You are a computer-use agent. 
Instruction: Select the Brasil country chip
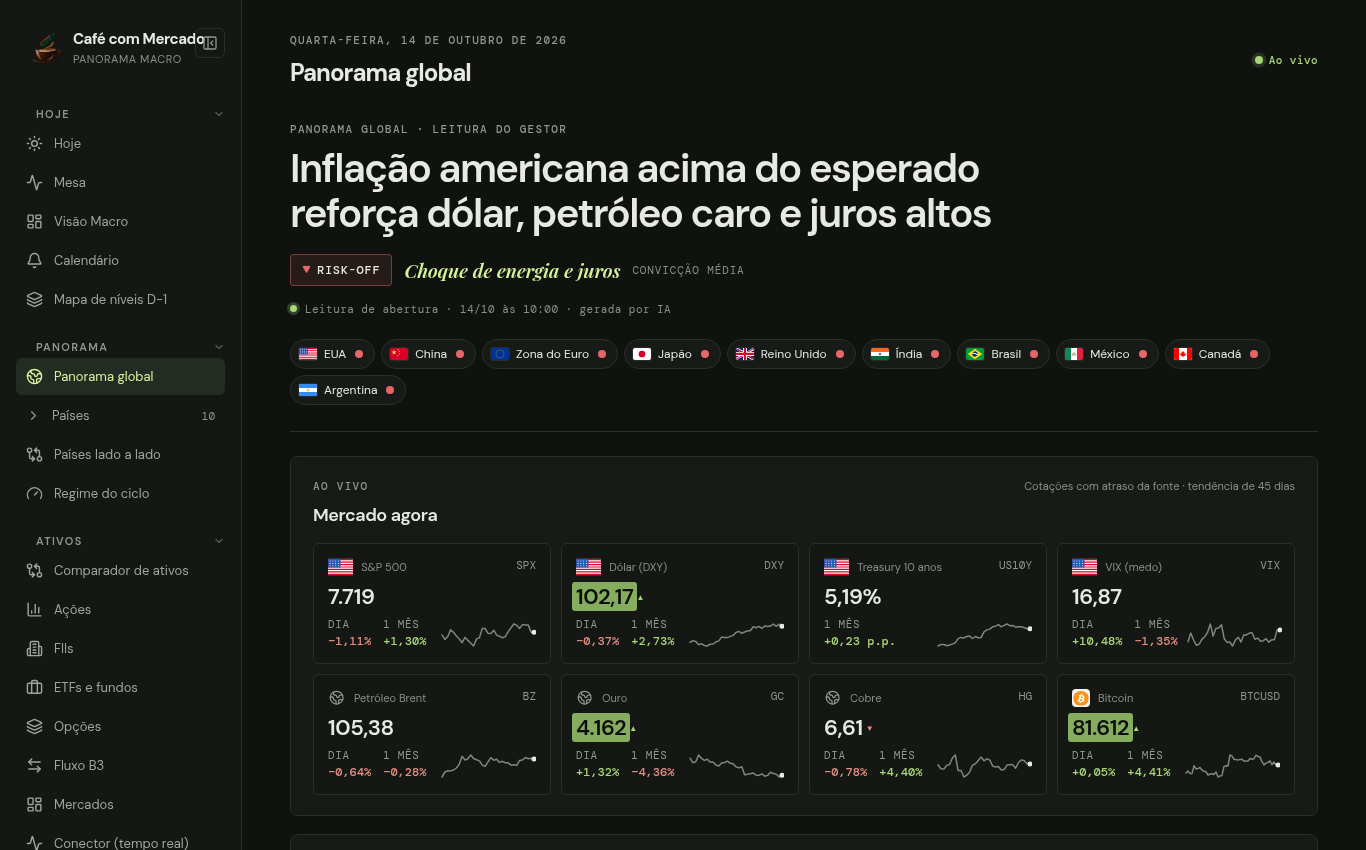pyautogui.click(x=1003, y=354)
